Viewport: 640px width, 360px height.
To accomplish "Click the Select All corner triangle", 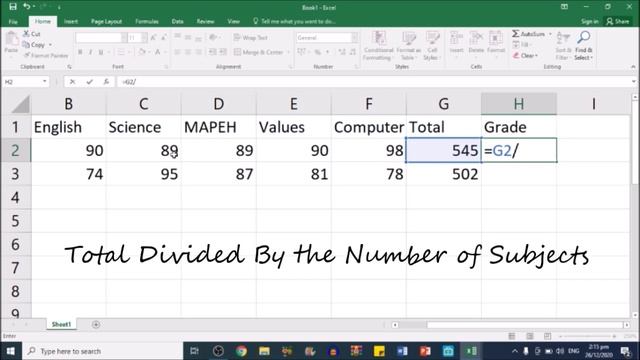I will 20,104.
